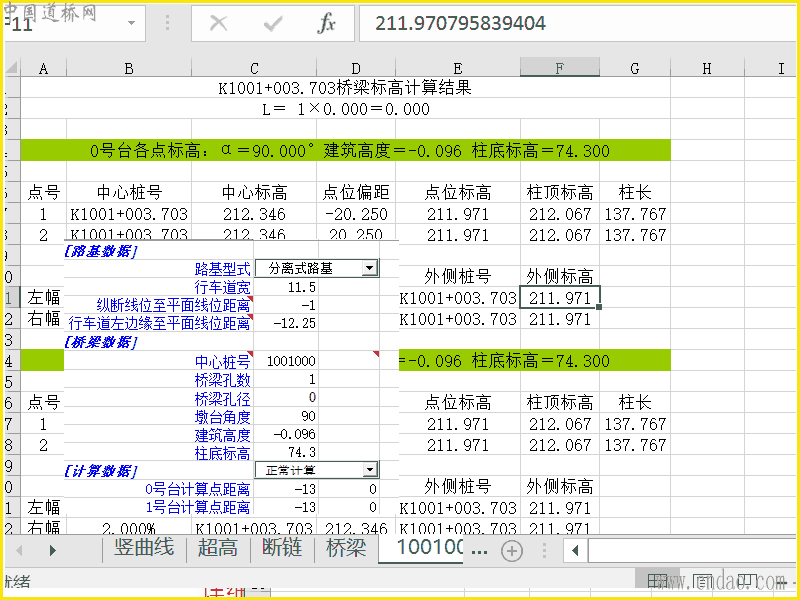
Task: Select column G header
Action: (x=635, y=68)
